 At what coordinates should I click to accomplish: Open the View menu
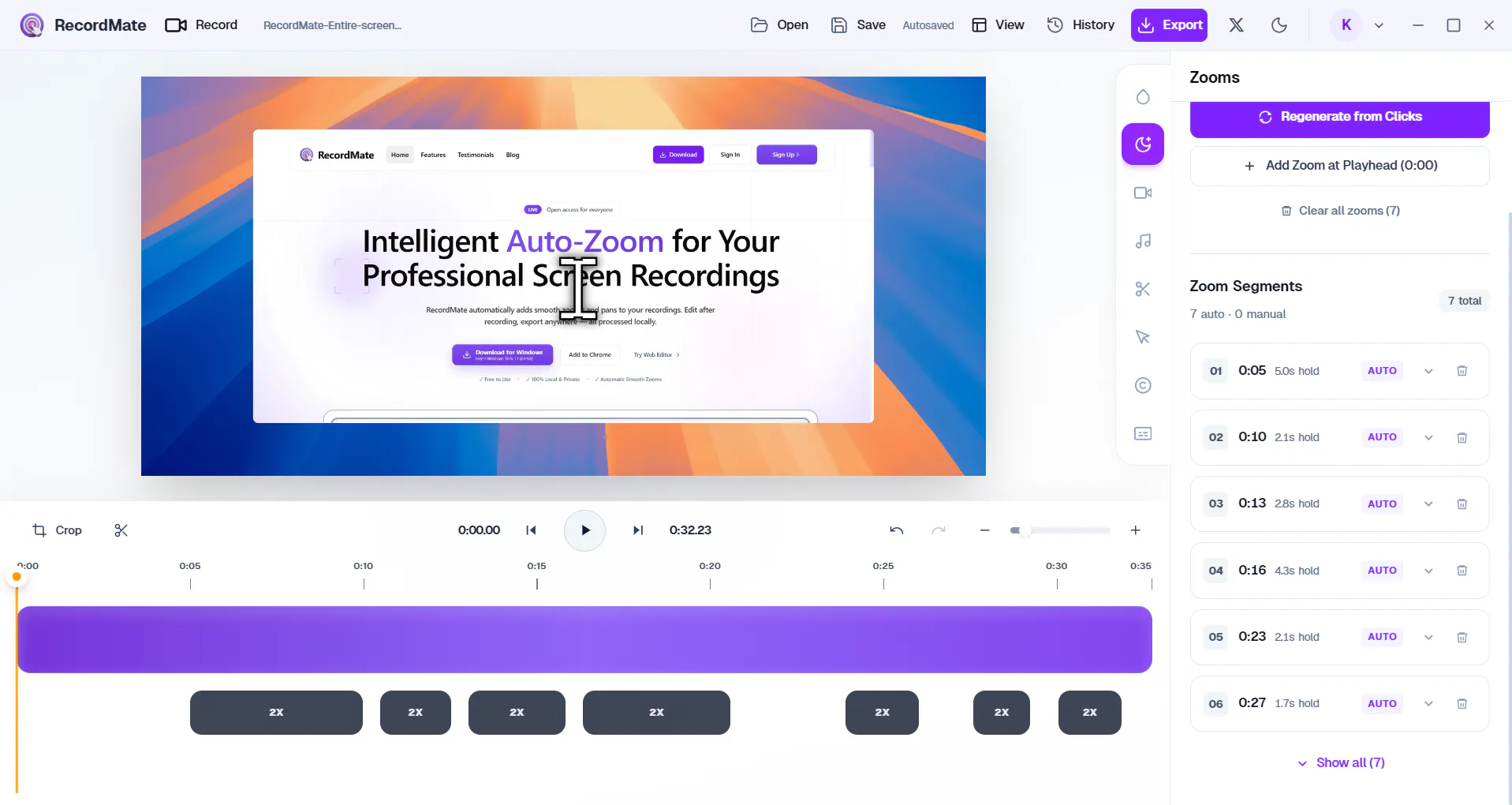(998, 25)
